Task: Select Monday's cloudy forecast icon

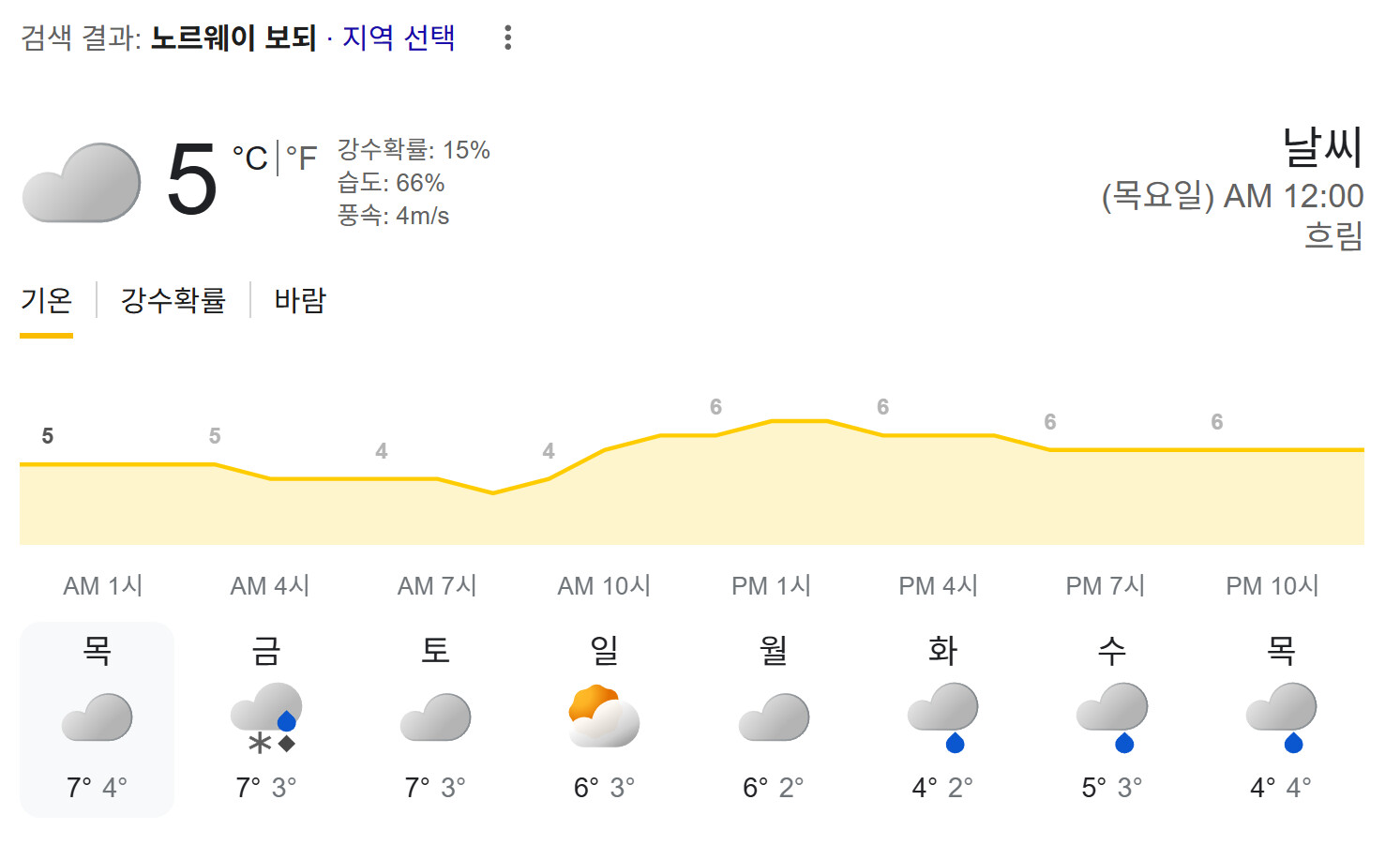Action: pos(774,717)
